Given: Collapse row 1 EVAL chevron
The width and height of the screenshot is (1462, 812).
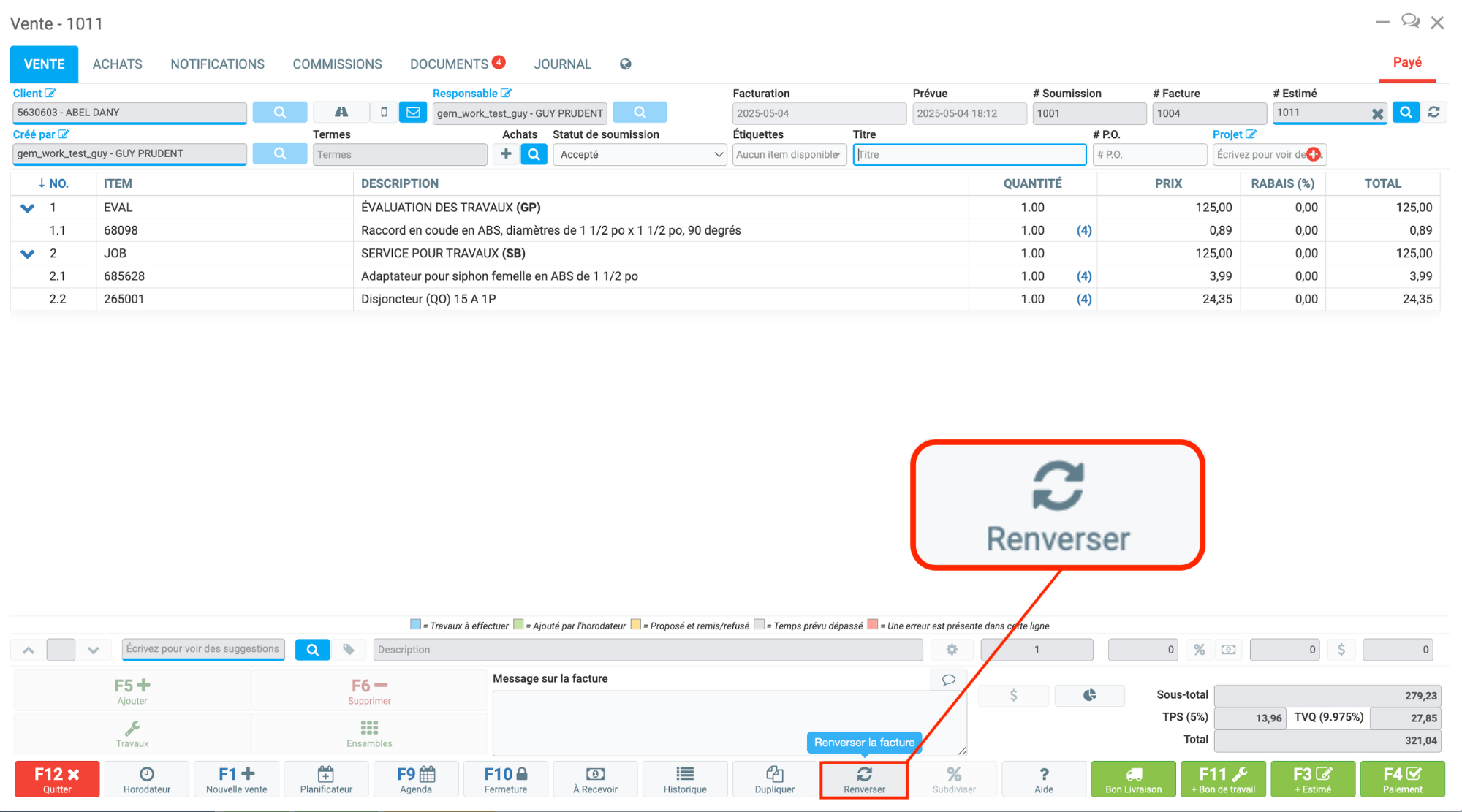Looking at the screenshot, I should tap(28, 208).
